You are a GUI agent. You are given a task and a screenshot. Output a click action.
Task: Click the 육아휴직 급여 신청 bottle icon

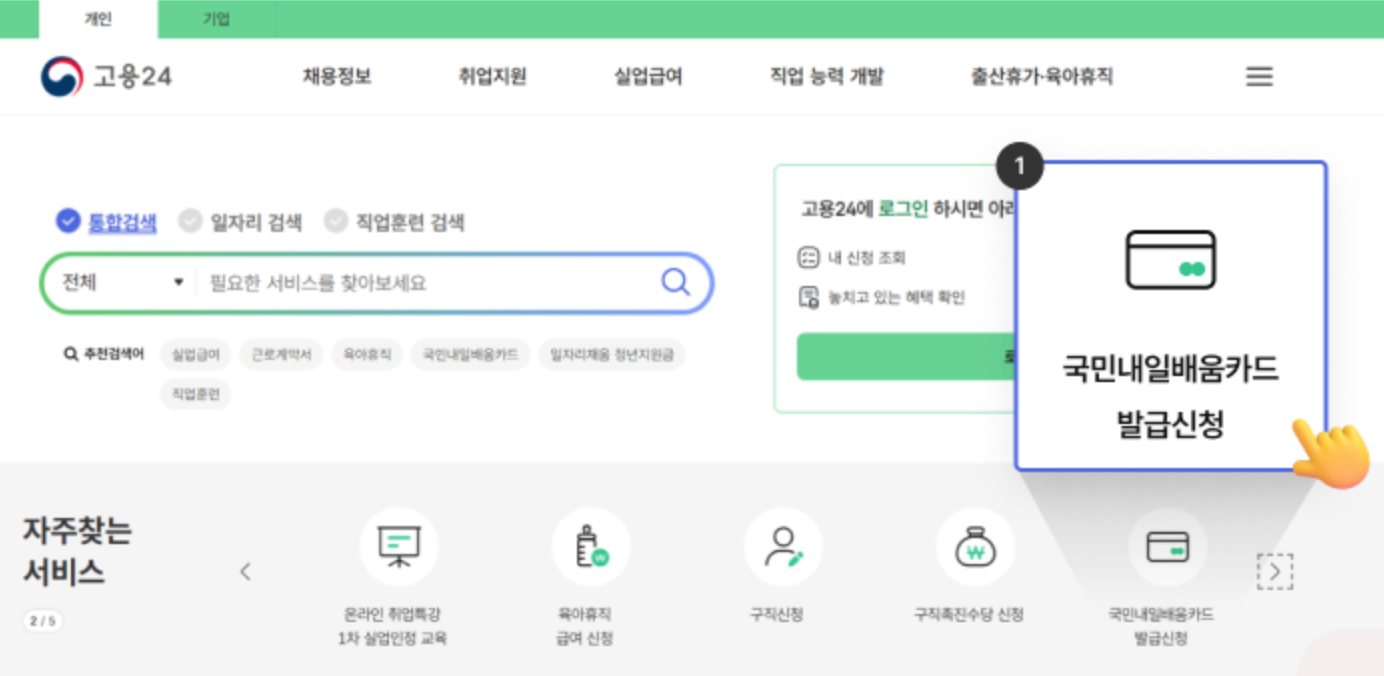[x=591, y=546]
